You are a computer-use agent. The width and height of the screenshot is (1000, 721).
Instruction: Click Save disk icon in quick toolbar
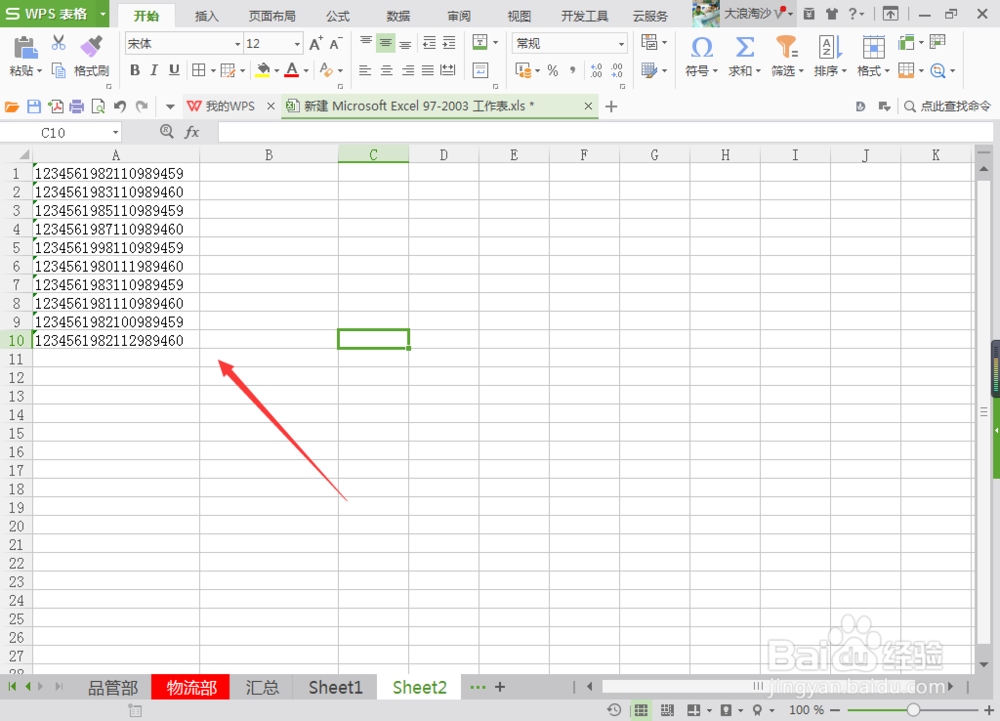[34, 106]
